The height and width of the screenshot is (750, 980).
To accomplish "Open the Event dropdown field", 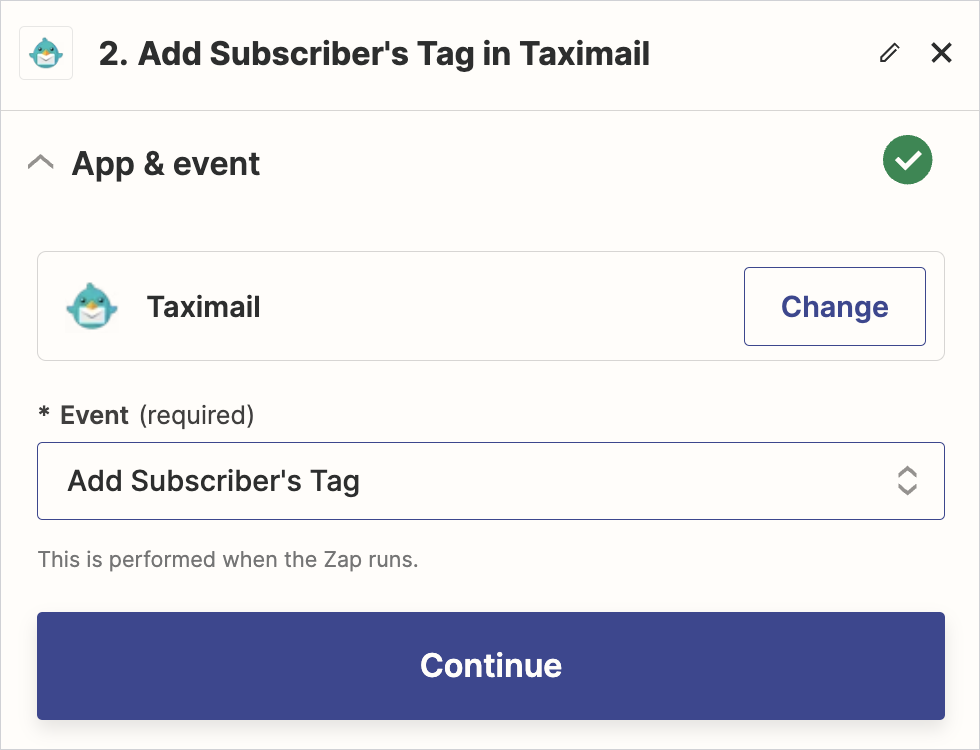I will click(490, 481).
